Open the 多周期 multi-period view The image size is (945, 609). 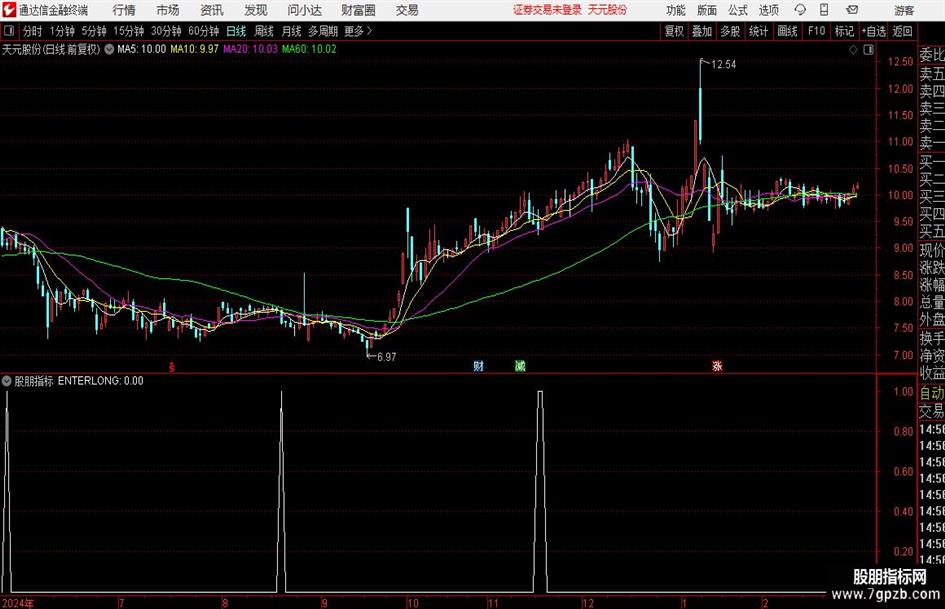[323, 31]
